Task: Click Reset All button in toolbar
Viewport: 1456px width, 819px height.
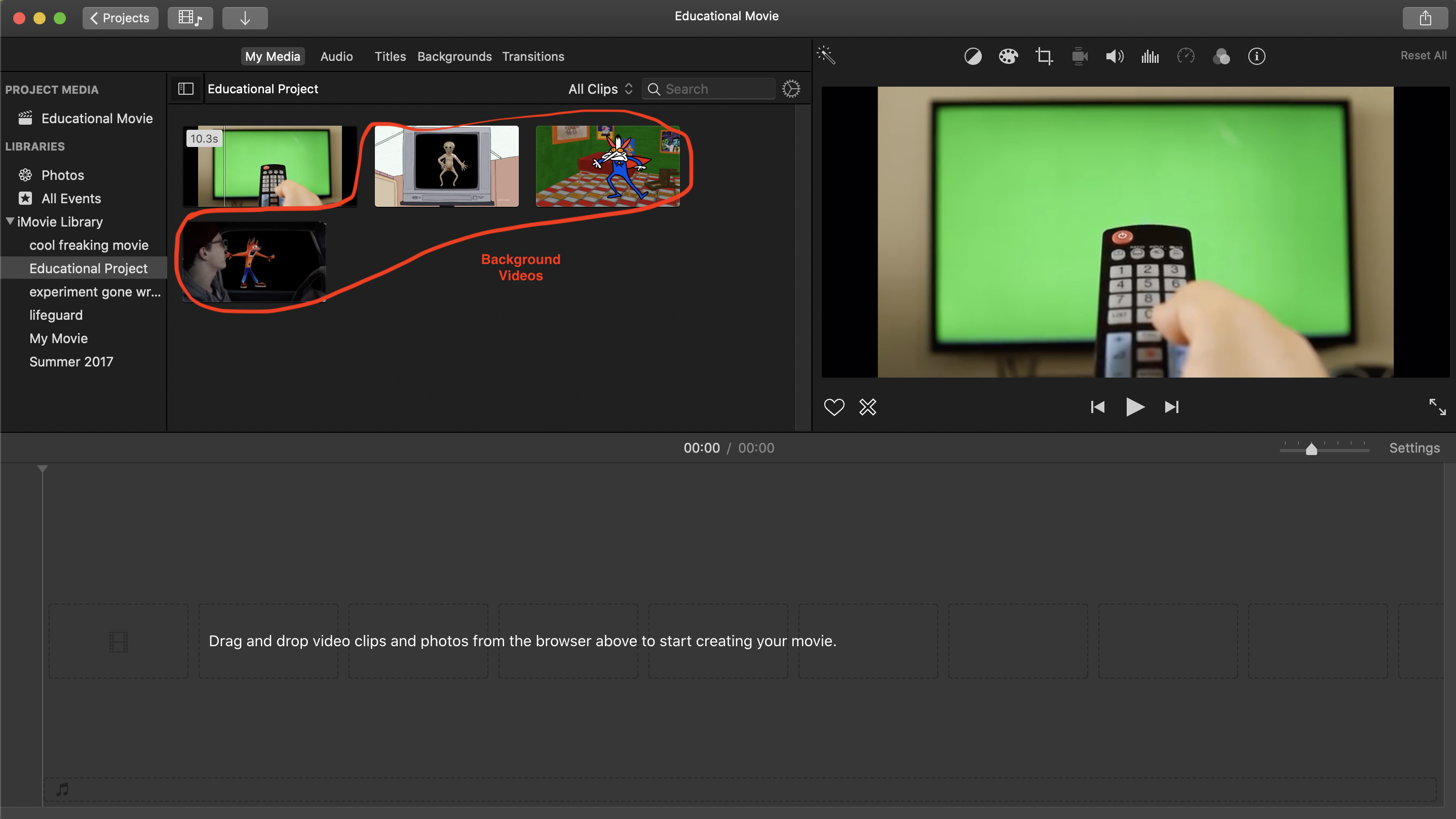Action: (1421, 55)
